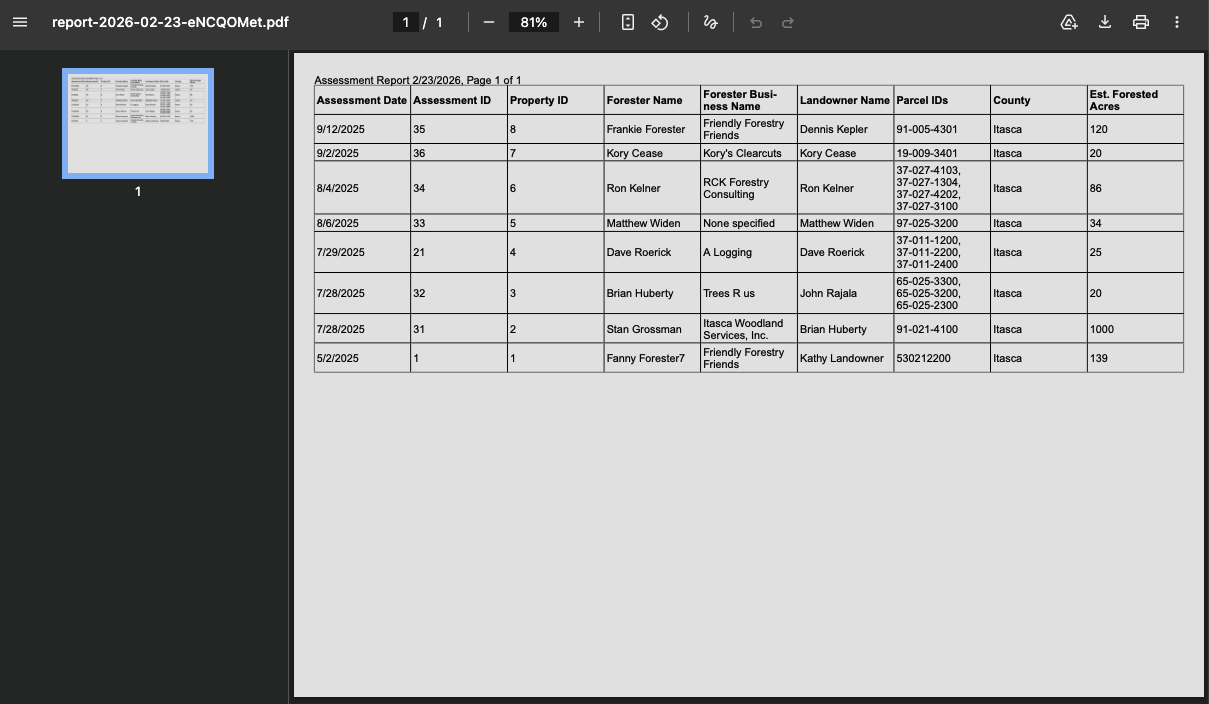Click the Assessment Report page header text
1209x704 pixels.
(x=418, y=80)
